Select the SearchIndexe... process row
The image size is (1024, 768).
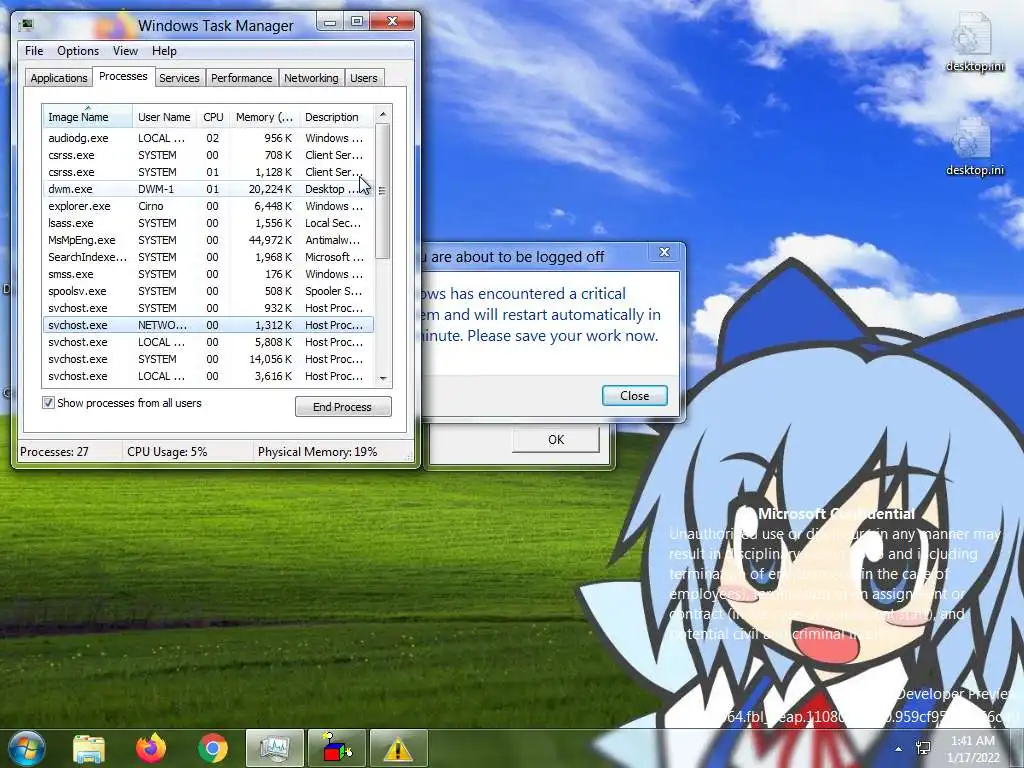click(208, 257)
